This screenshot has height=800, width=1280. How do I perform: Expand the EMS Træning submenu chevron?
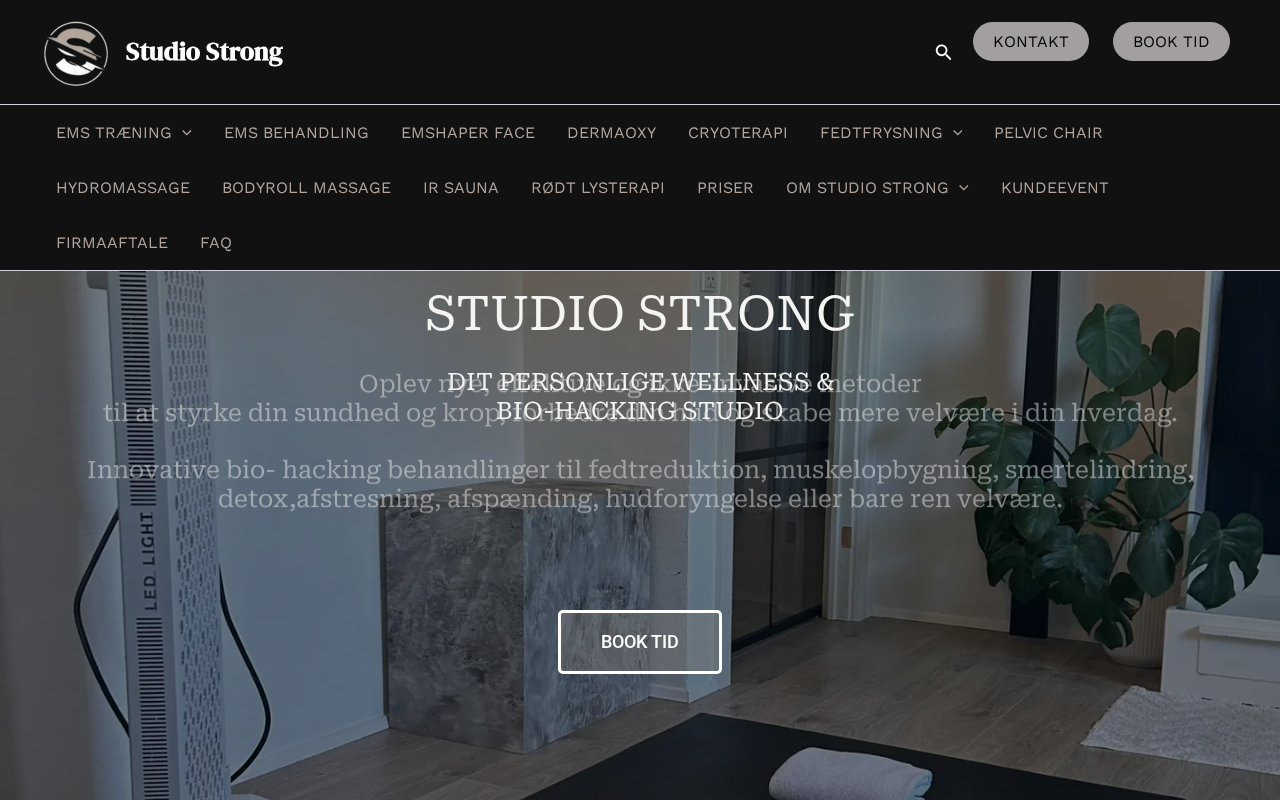point(187,133)
